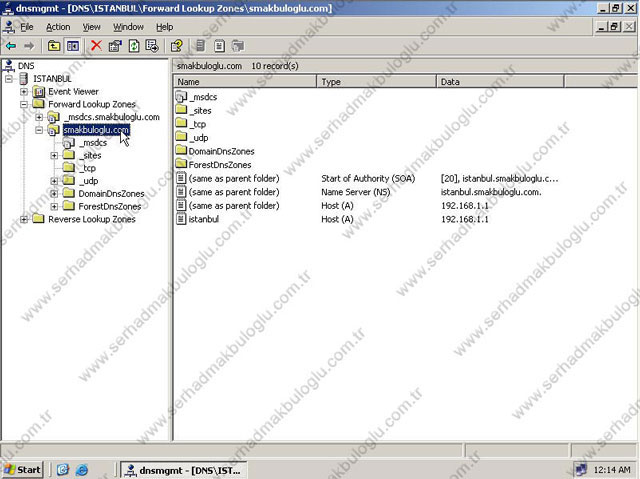Select ForestDnsZones folder in tree
Image resolution: width=640 pixels, height=479 pixels.
110,206
